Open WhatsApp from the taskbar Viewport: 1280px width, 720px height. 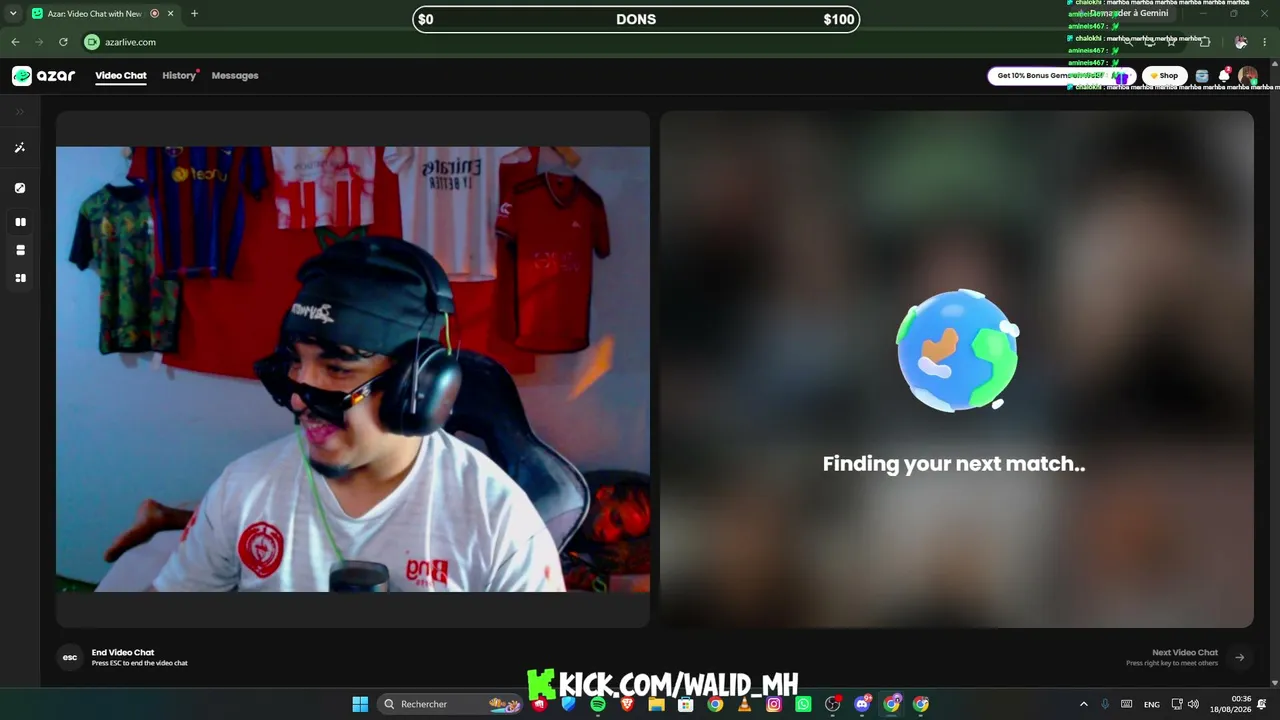pos(803,704)
